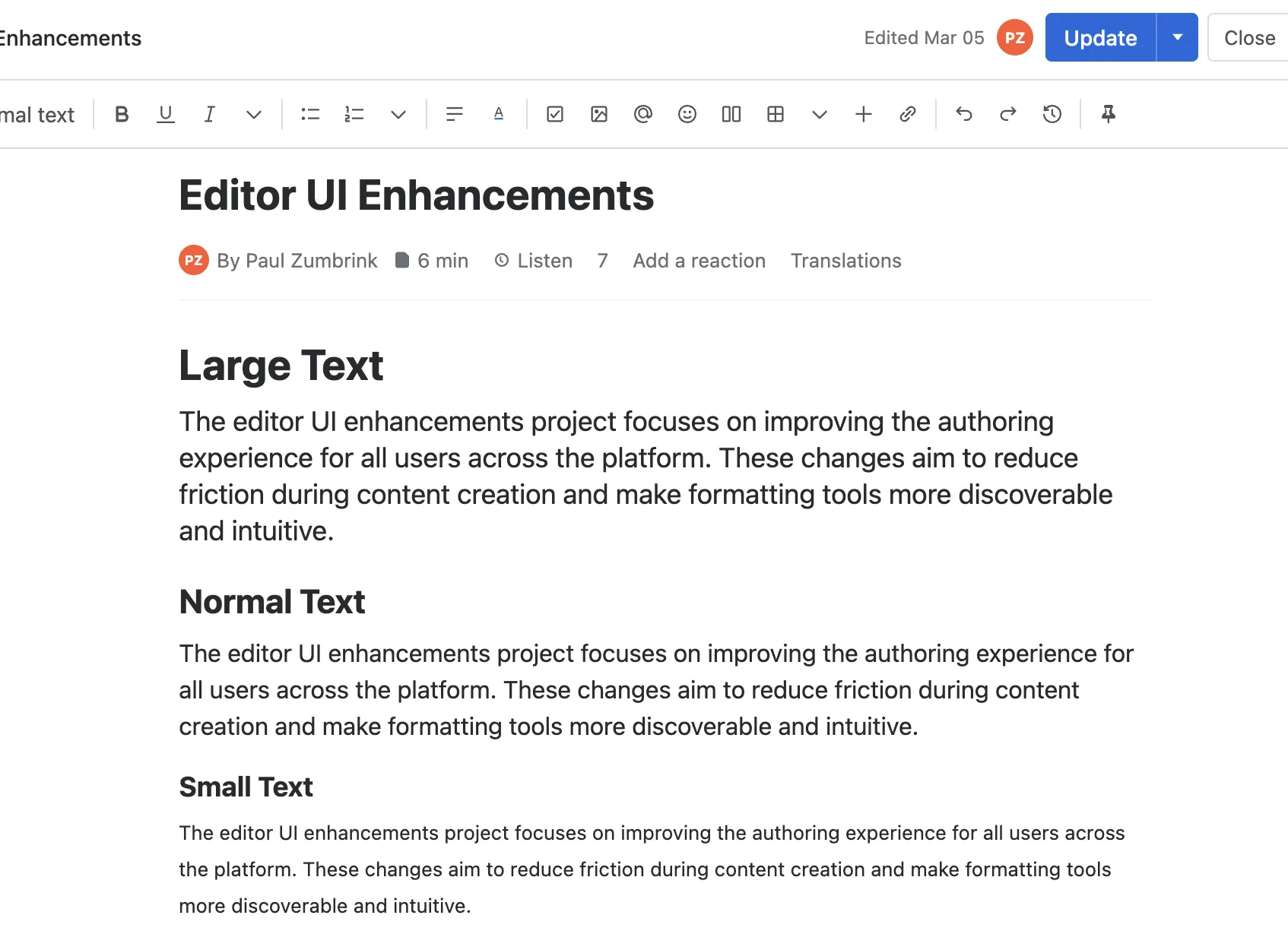Insert an image or file
The image size is (1288, 950).
(x=599, y=115)
